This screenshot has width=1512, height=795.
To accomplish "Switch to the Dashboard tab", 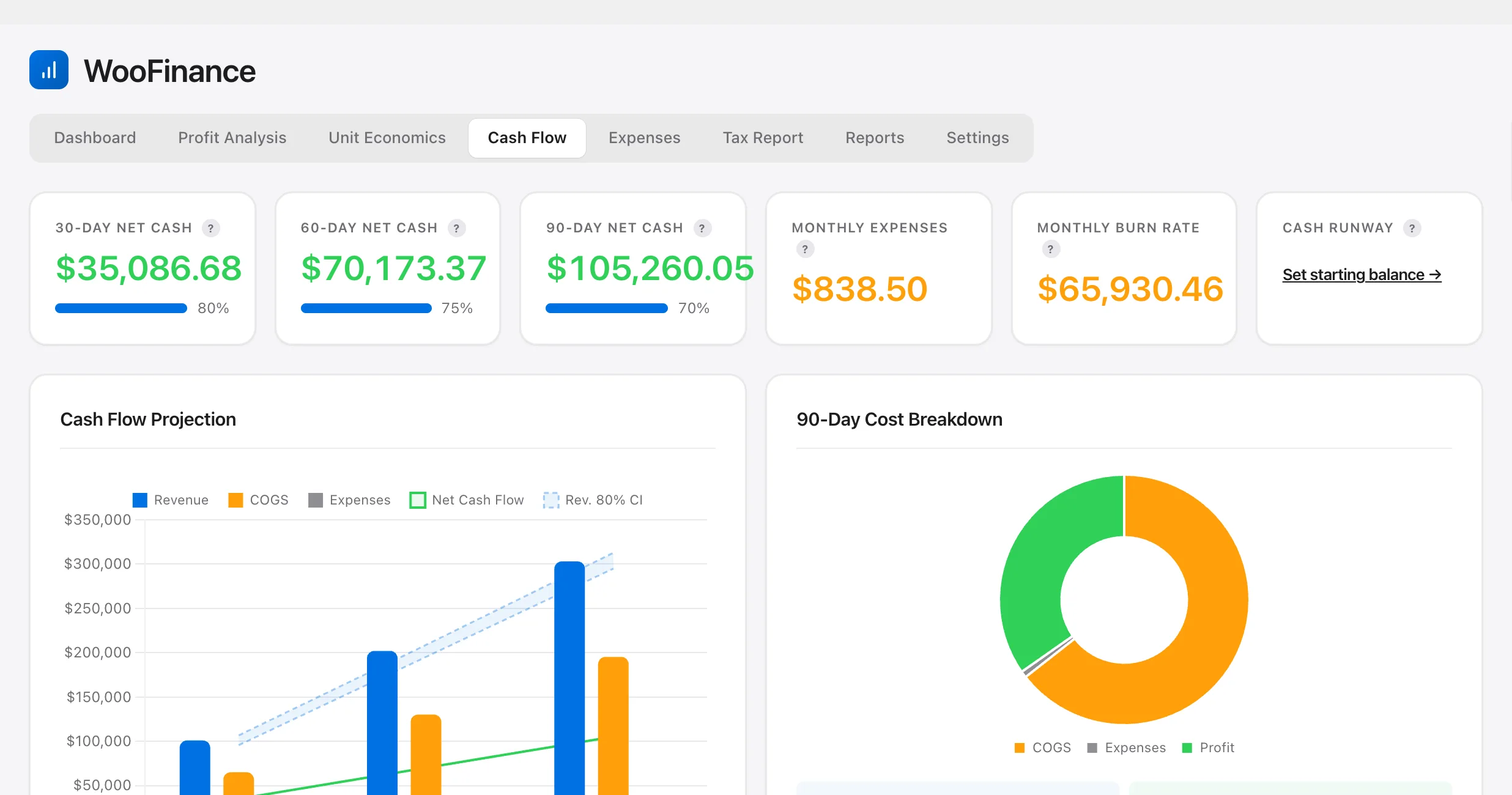I will click(95, 138).
